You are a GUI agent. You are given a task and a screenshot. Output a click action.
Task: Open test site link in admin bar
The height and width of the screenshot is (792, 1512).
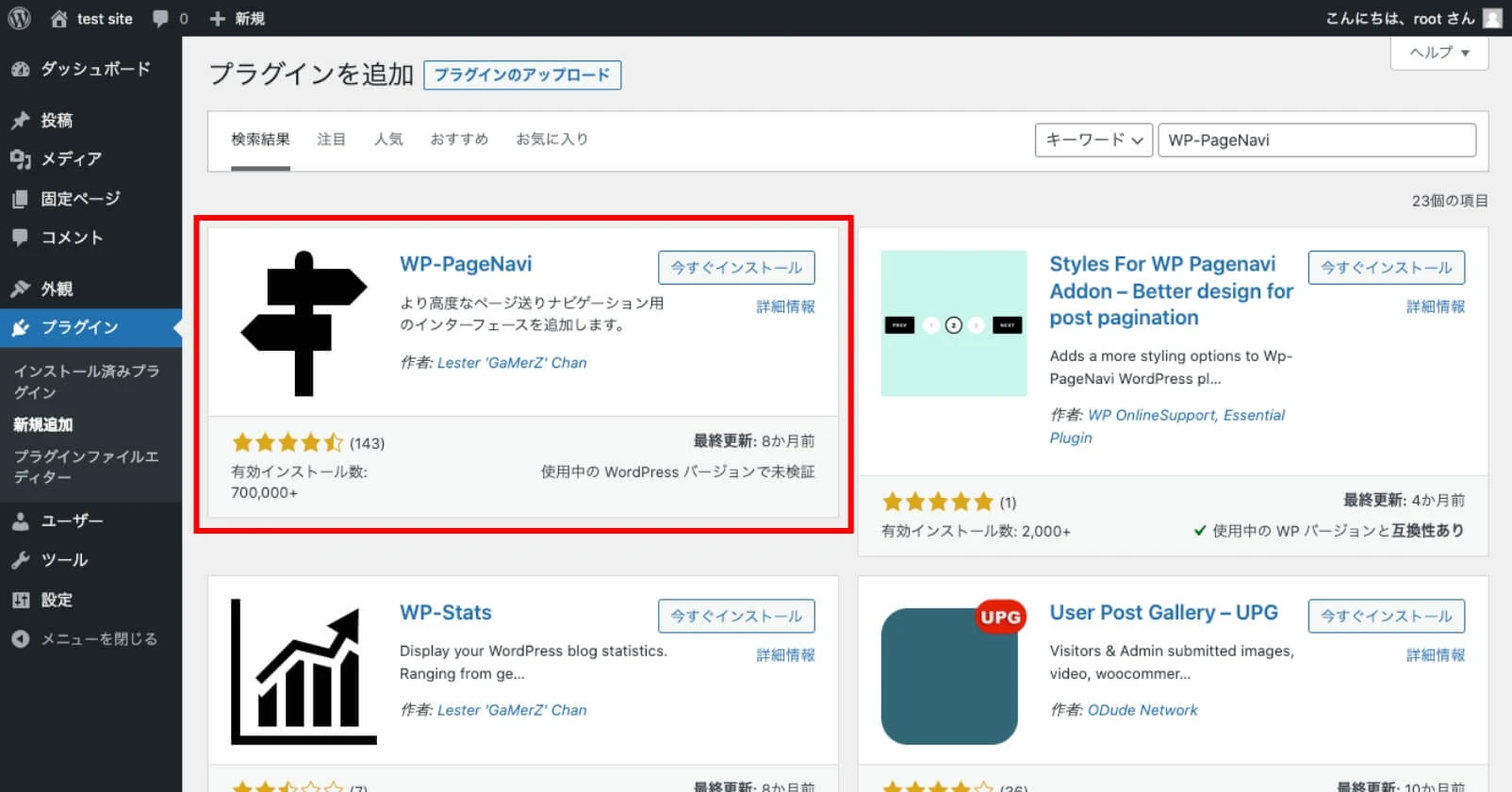click(105, 19)
